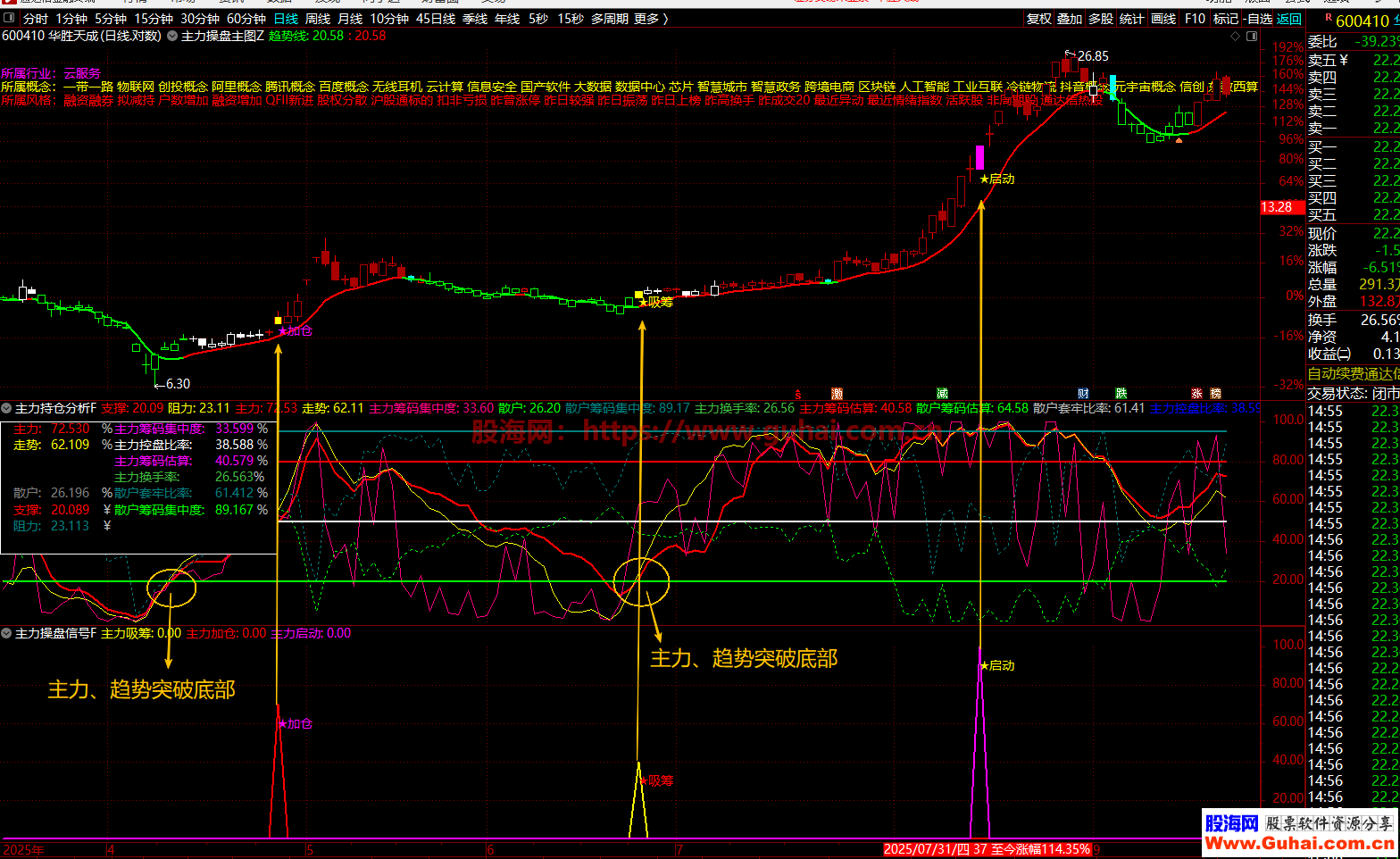Click the 财 marker icon on chart
This screenshot has width=1400, height=859.
pyautogui.click(x=1083, y=394)
